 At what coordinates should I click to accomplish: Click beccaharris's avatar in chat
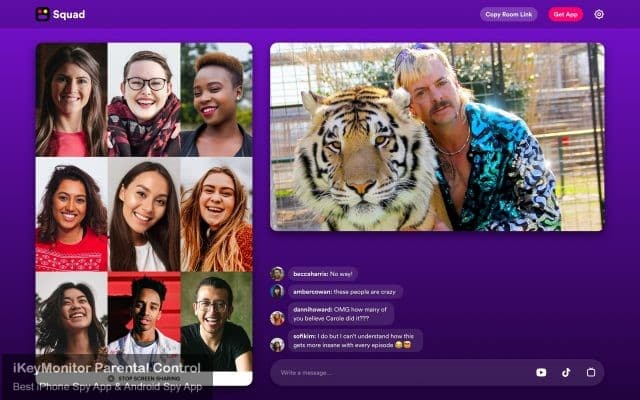click(x=277, y=273)
